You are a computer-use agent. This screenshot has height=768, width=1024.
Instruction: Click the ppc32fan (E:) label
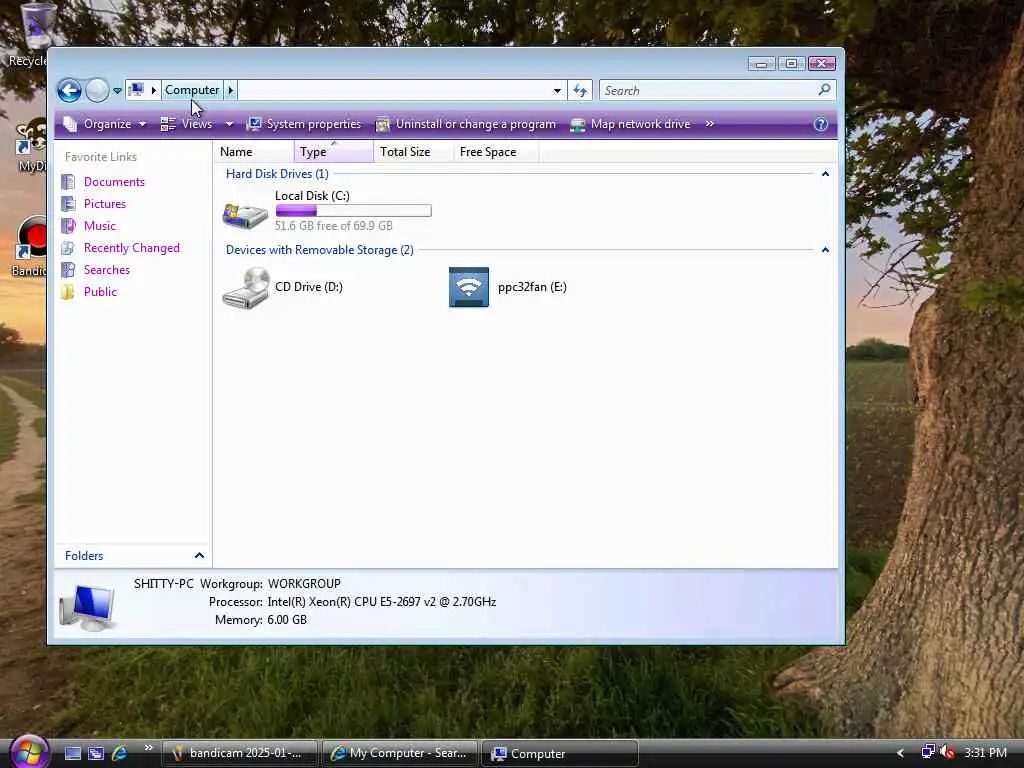(x=532, y=287)
